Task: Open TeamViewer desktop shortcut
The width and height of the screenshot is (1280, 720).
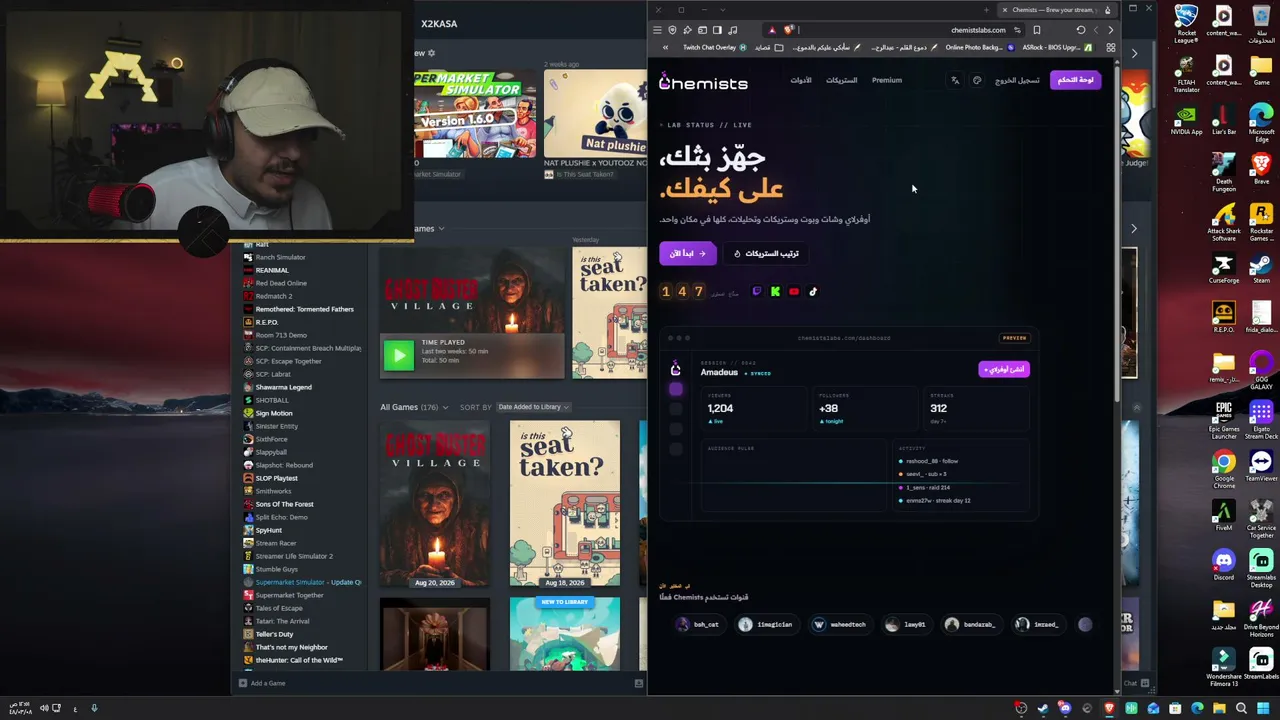Action: [x=1261, y=466]
